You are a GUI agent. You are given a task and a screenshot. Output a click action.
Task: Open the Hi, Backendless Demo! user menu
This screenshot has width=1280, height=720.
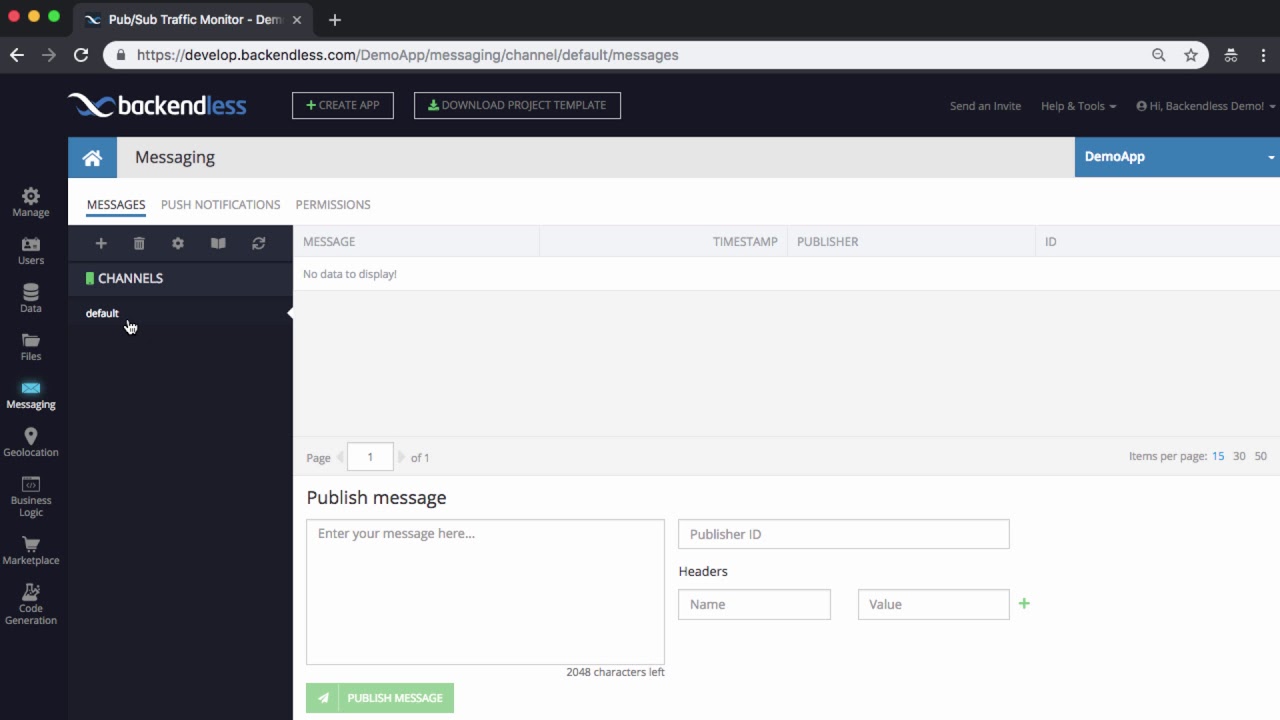(1206, 106)
